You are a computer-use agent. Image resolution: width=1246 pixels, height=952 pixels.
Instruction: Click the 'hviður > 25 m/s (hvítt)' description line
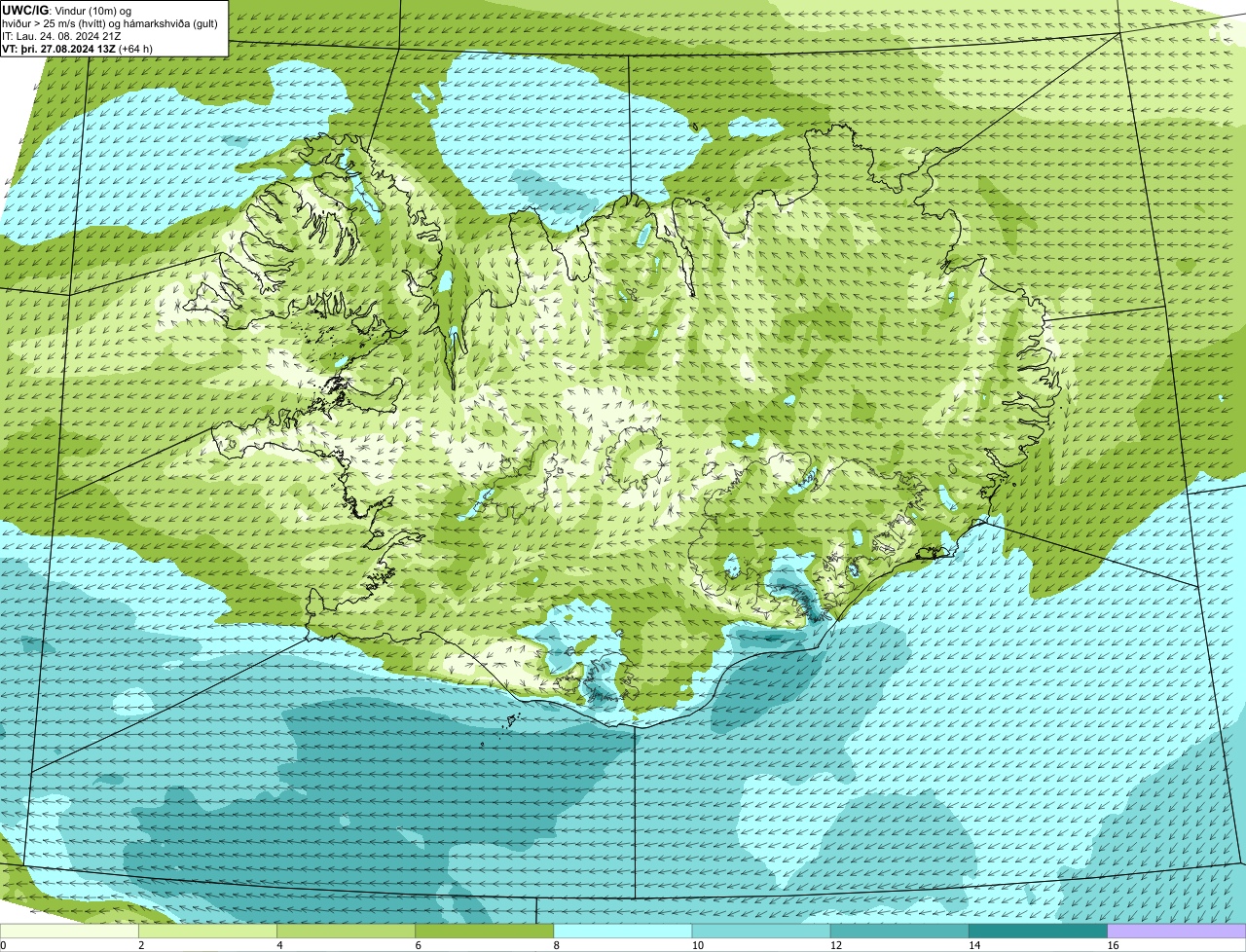tap(110, 23)
